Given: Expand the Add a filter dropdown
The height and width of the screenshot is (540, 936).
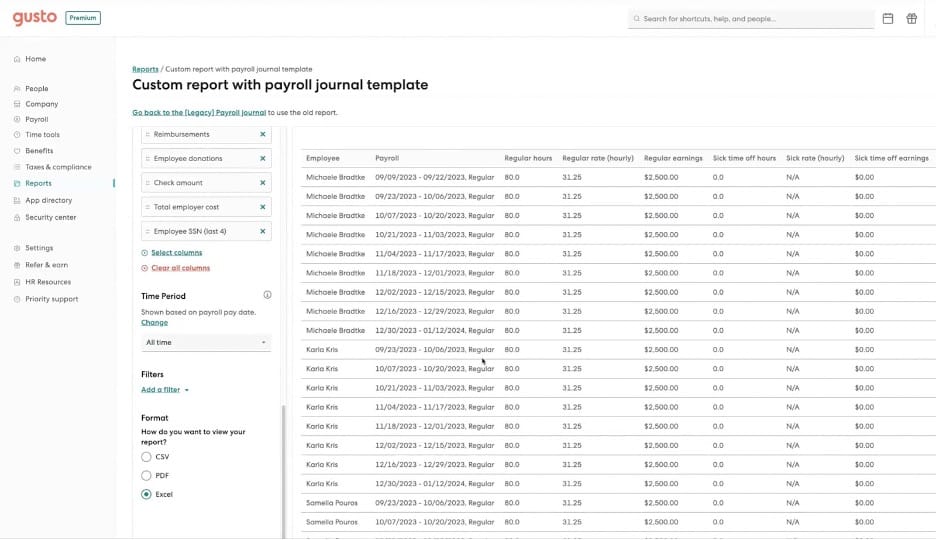Looking at the screenshot, I should (x=165, y=390).
